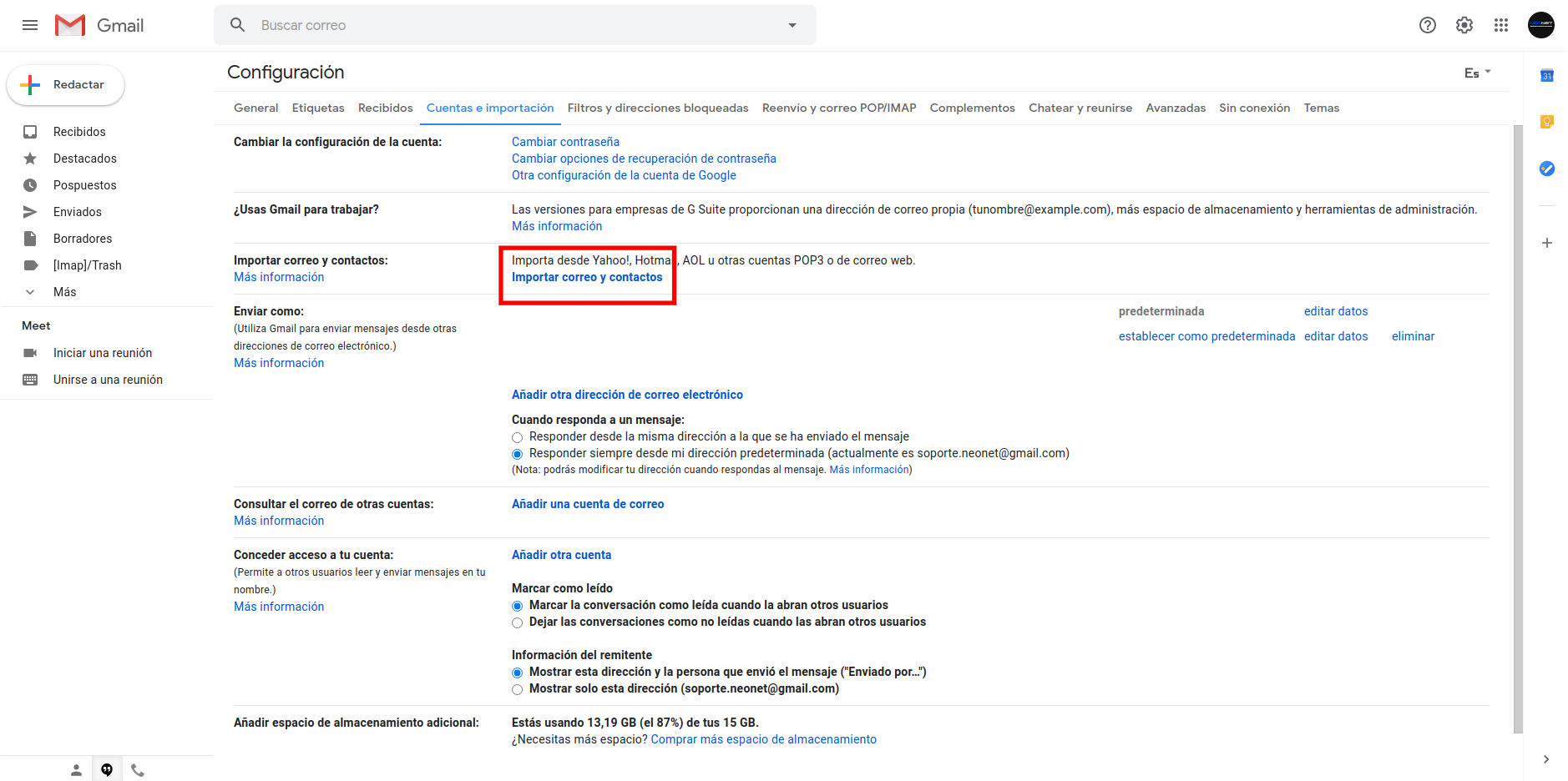Open search options dropdown arrow
The width and height of the screenshot is (1568, 781).
click(792, 25)
